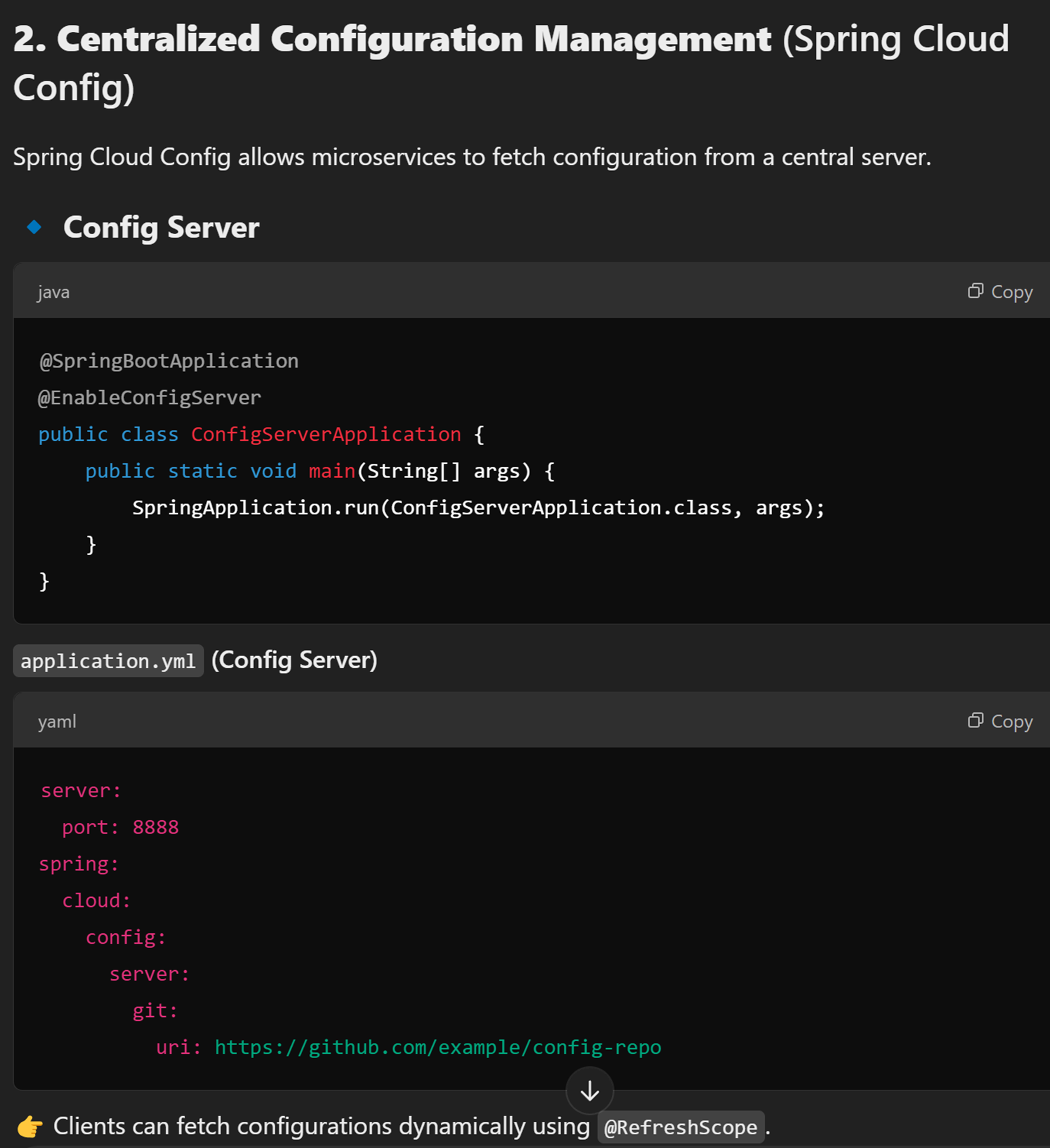1050x1148 pixels.
Task: Click the 'java' language label in code header
Action: coord(53,292)
